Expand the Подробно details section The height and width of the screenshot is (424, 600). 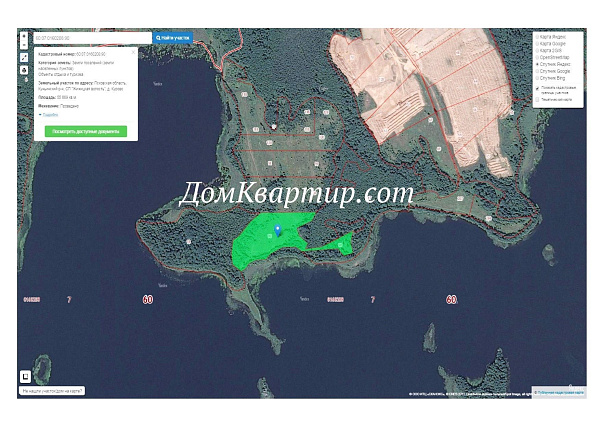pos(48,115)
